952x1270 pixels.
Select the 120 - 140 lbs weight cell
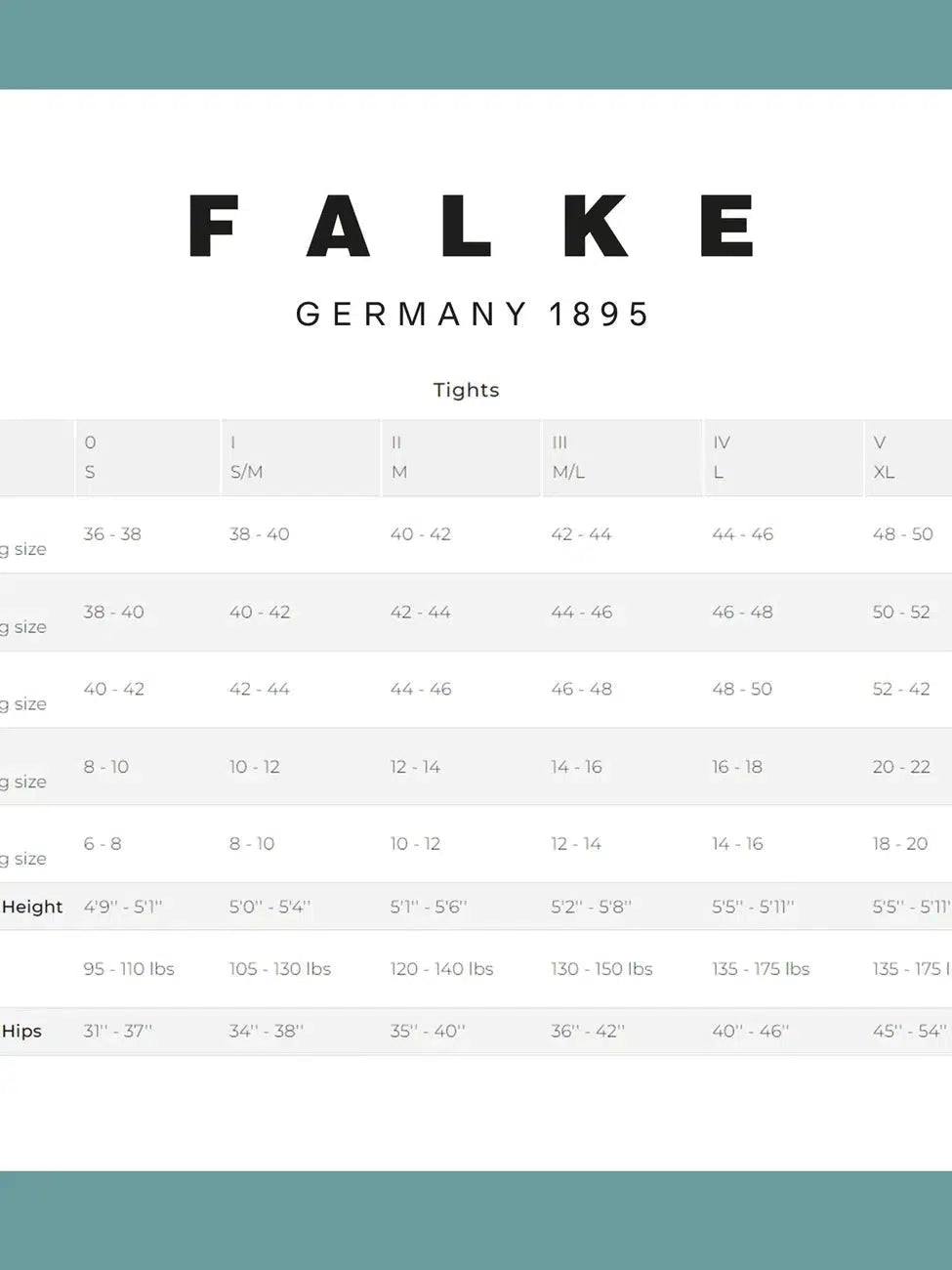(441, 969)
